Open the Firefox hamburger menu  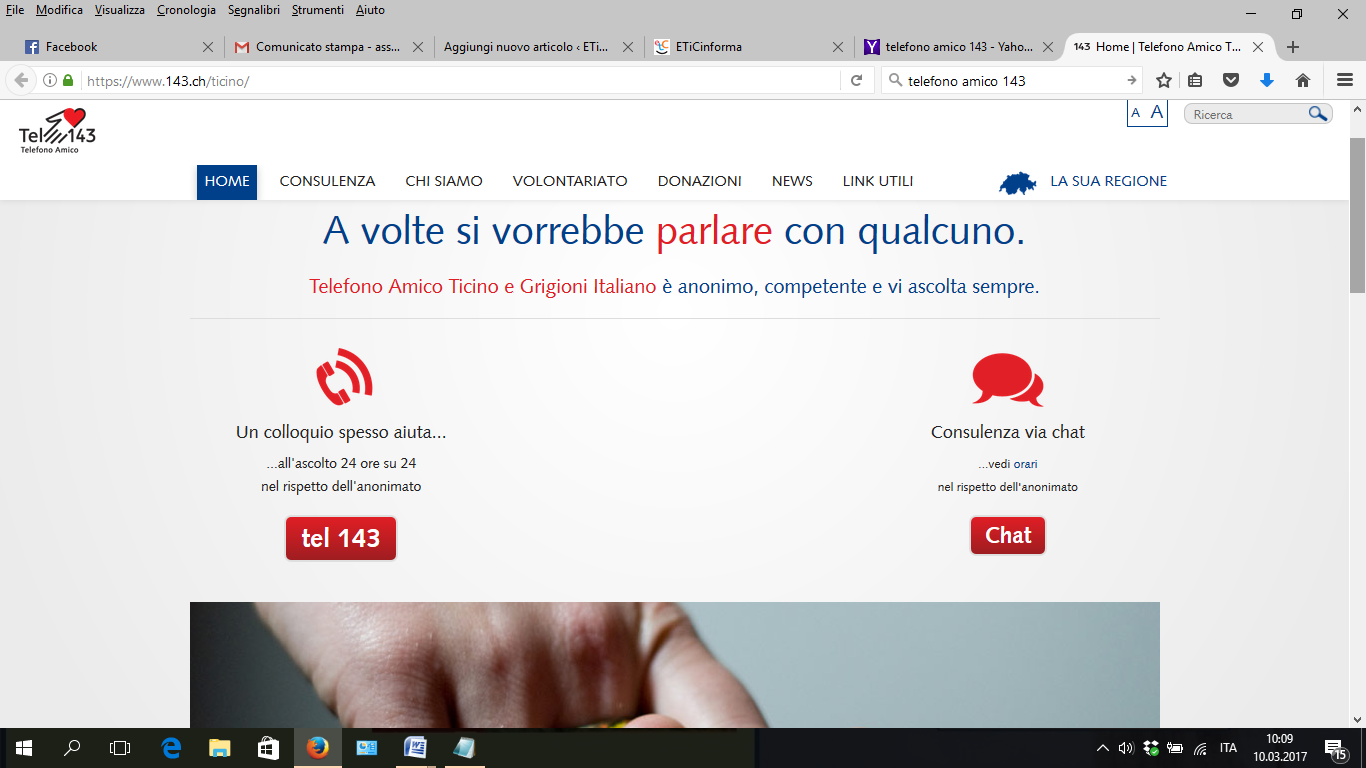tap(1345, 81)
